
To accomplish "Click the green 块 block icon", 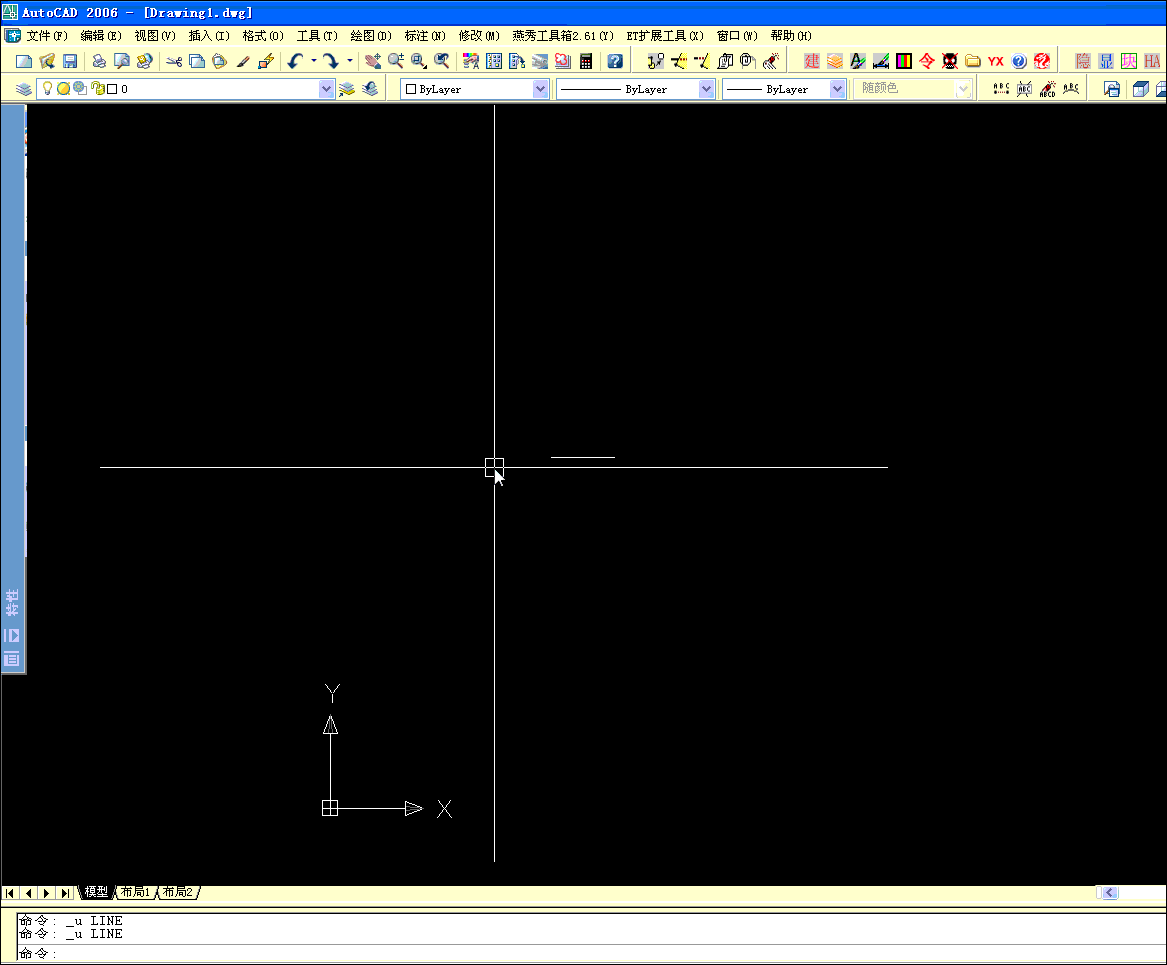I will pyautogui.click(x=1129, y=61).
